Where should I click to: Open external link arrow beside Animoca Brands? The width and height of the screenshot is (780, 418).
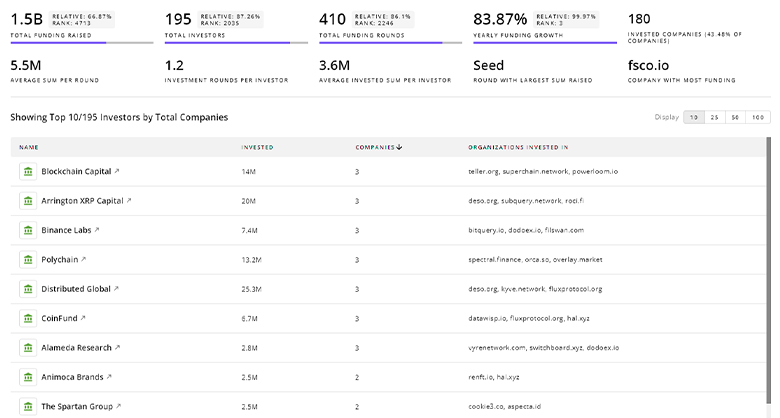pos(109,376)
